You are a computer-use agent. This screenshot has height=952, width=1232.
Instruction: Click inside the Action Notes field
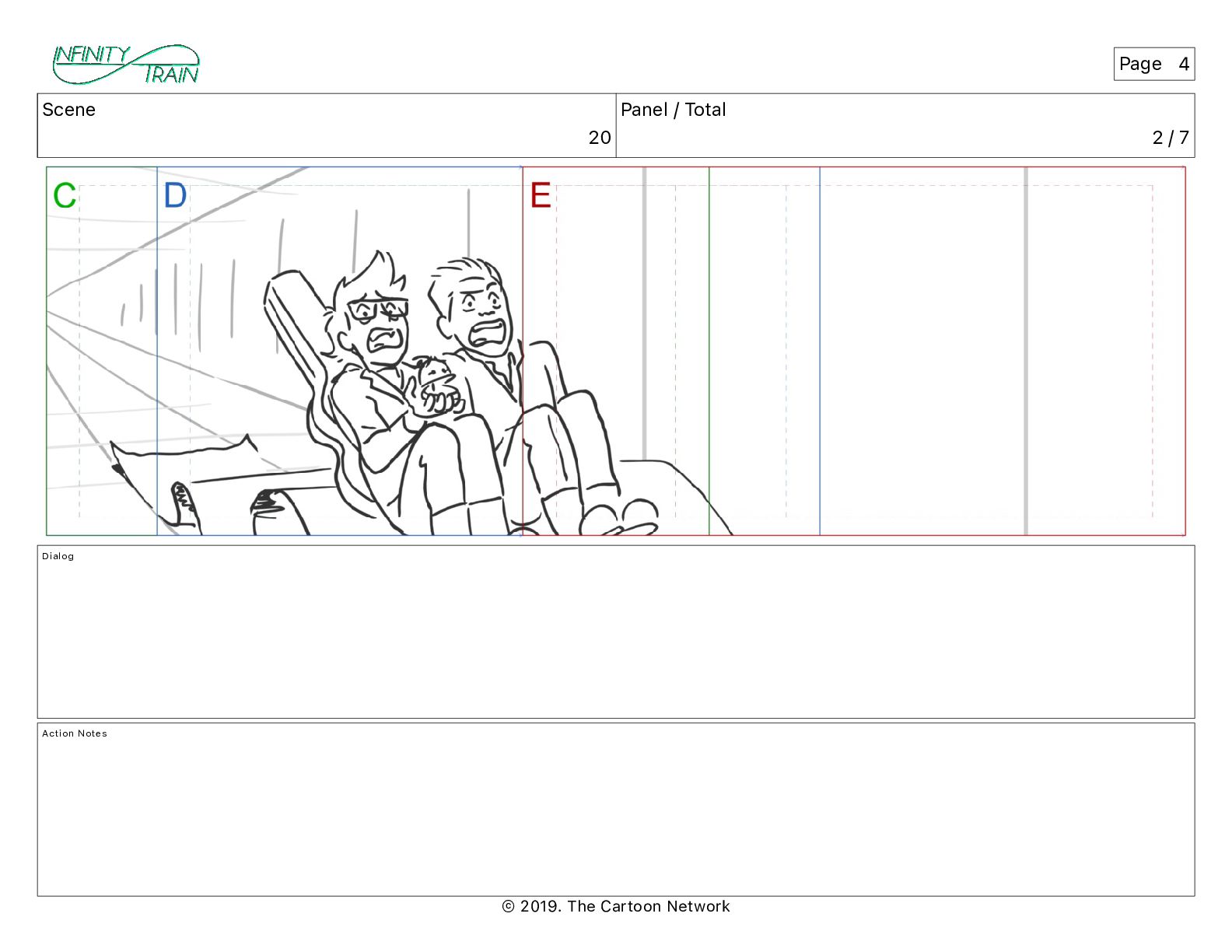[x=616, y=810]
